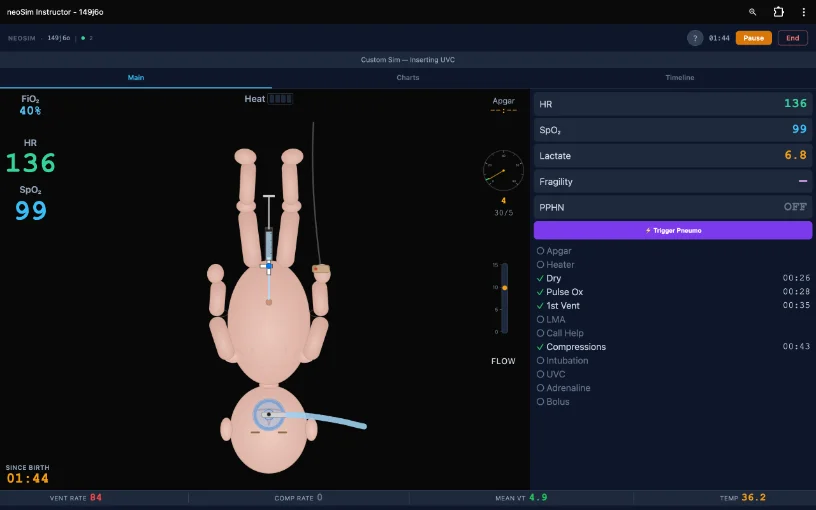
Task: Click the connected participants indicator in header
Action: pos(86,38)
